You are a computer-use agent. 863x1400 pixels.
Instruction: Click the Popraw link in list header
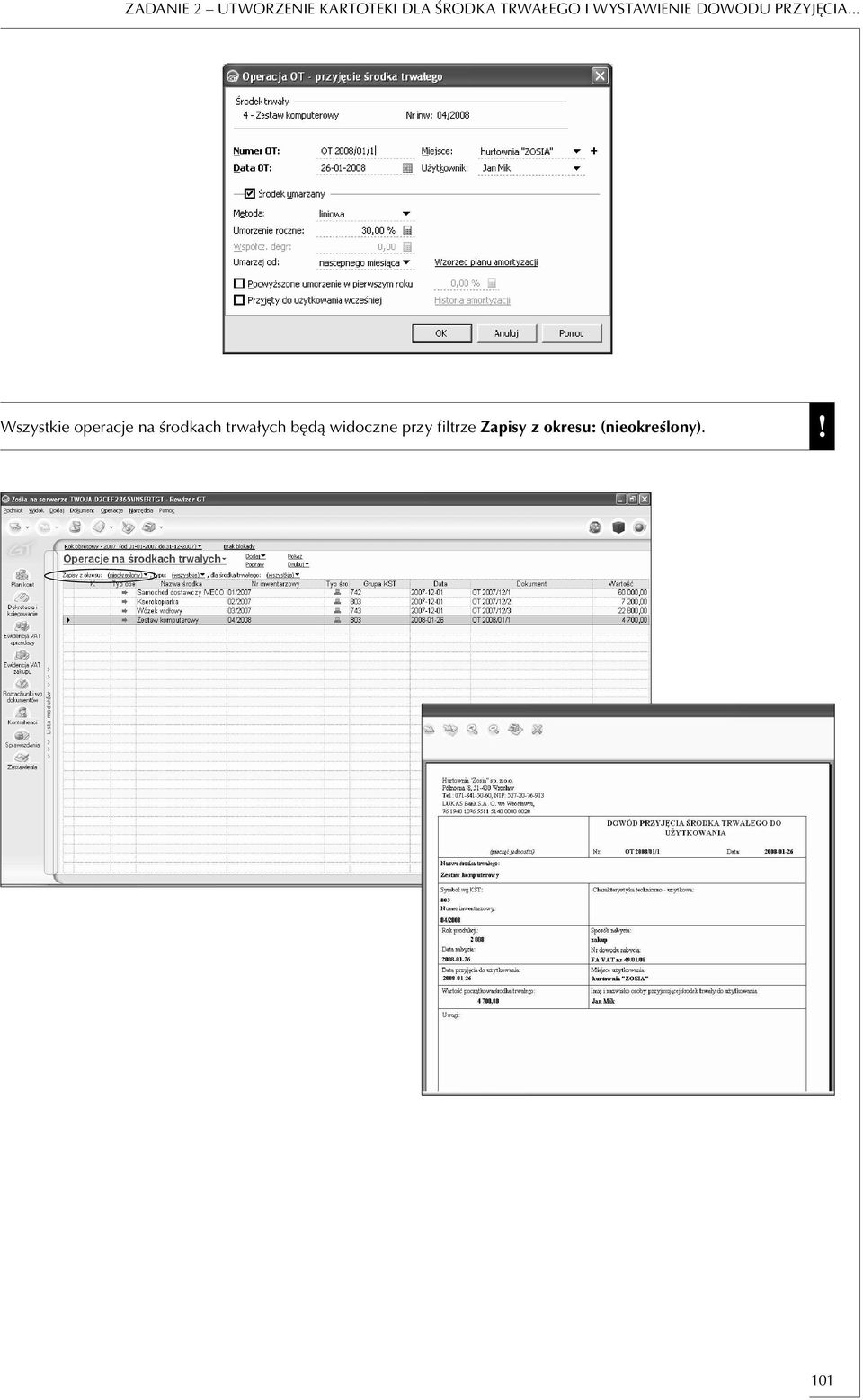point(255,564)
